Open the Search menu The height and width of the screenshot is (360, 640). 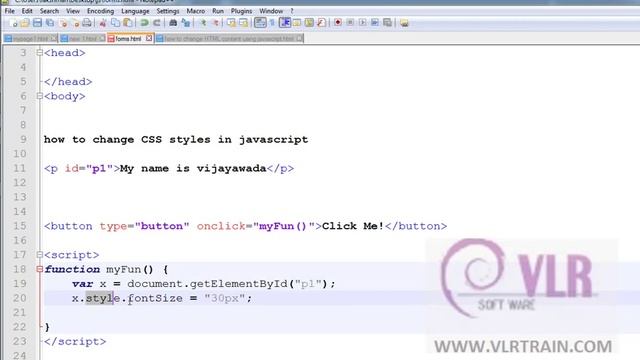[49, 11]
